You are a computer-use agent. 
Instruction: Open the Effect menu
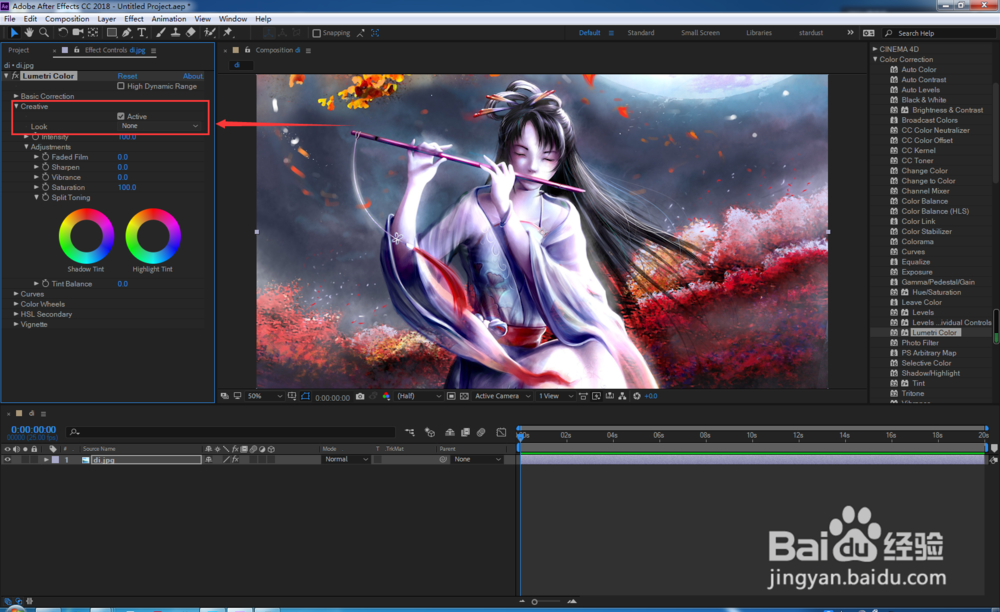click(x=134, y=19)
